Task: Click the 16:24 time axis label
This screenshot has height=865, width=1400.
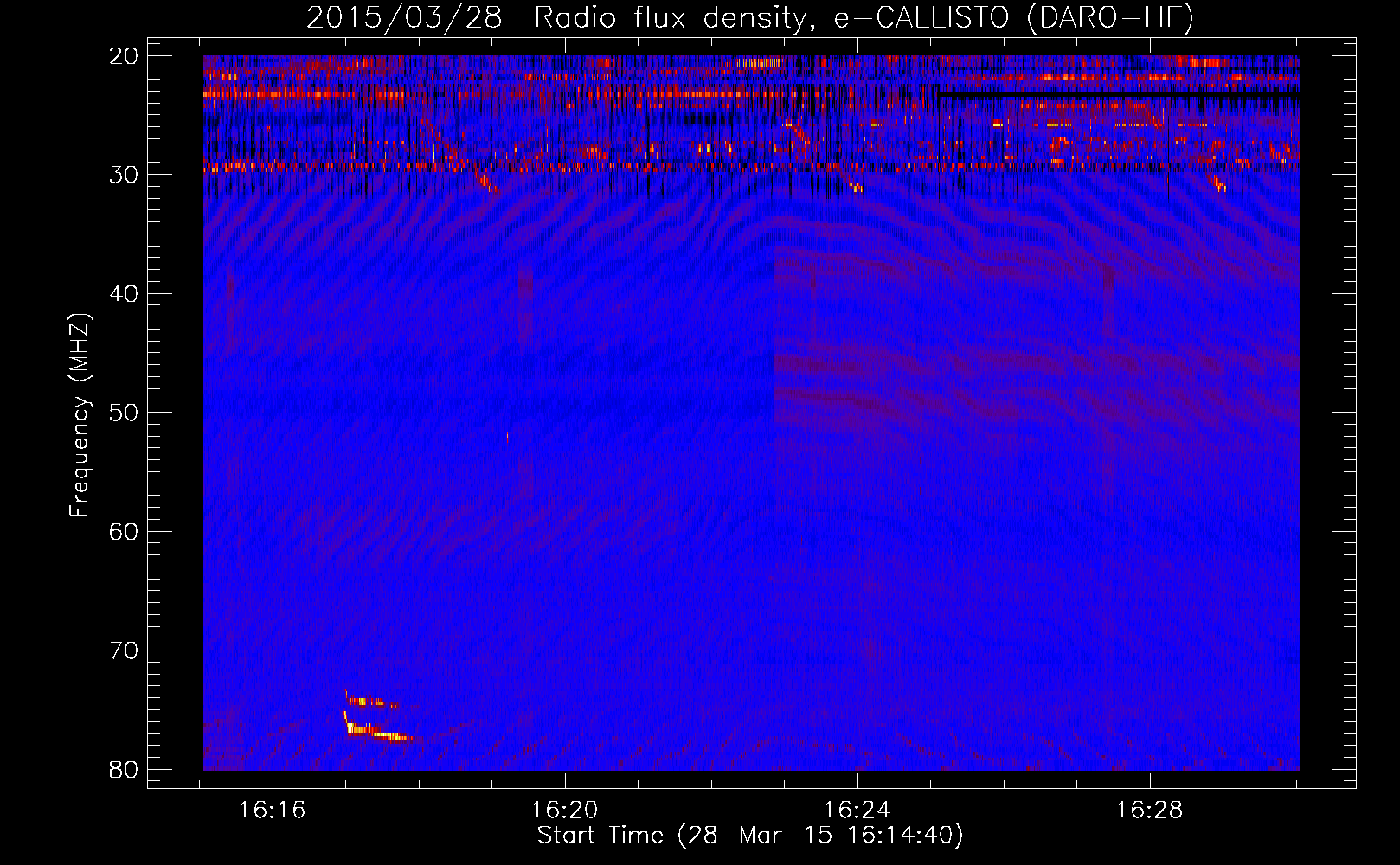Action: (857, 811)
